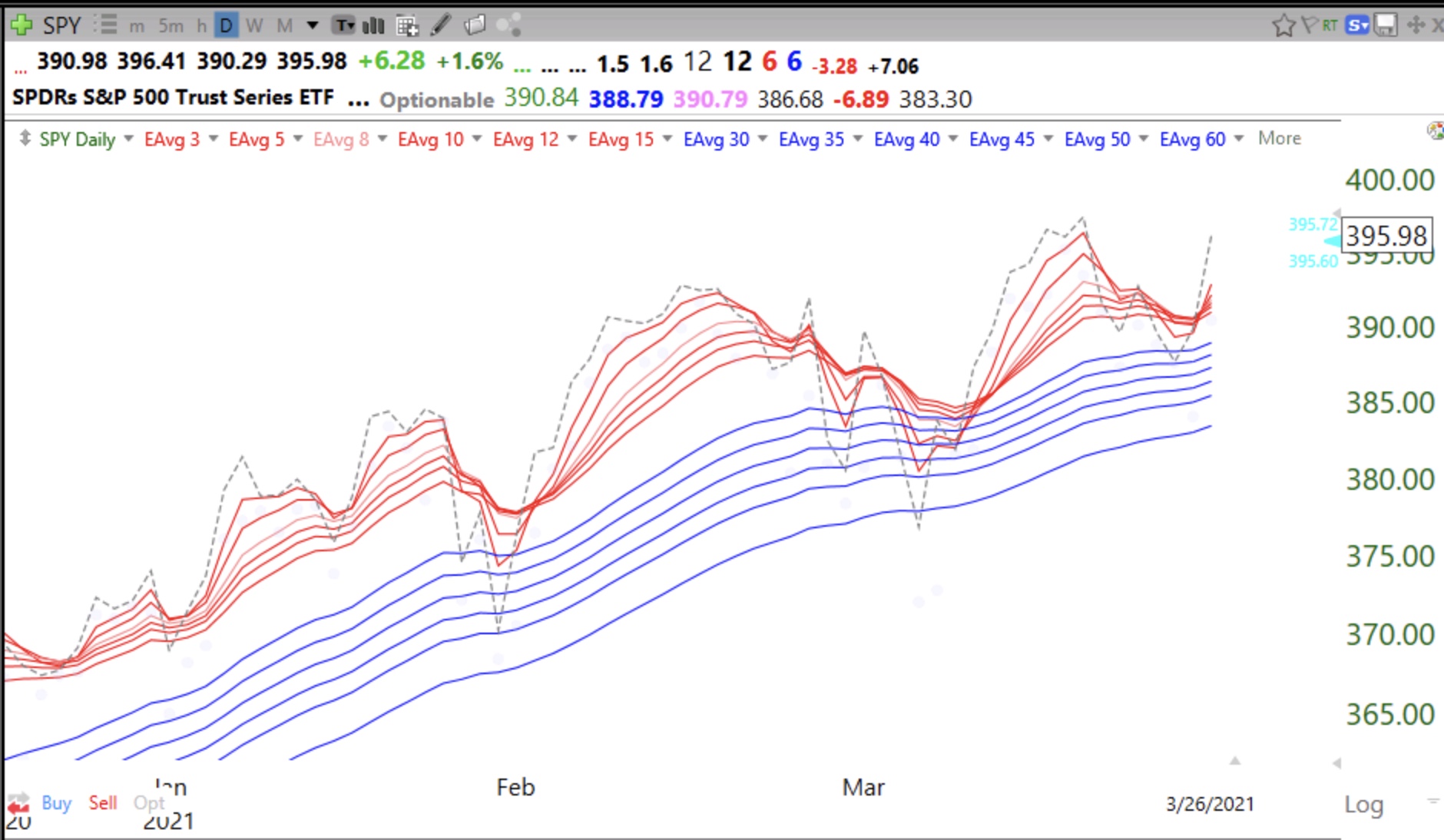Click the SPY ticker symbol field

coord(61,25)
